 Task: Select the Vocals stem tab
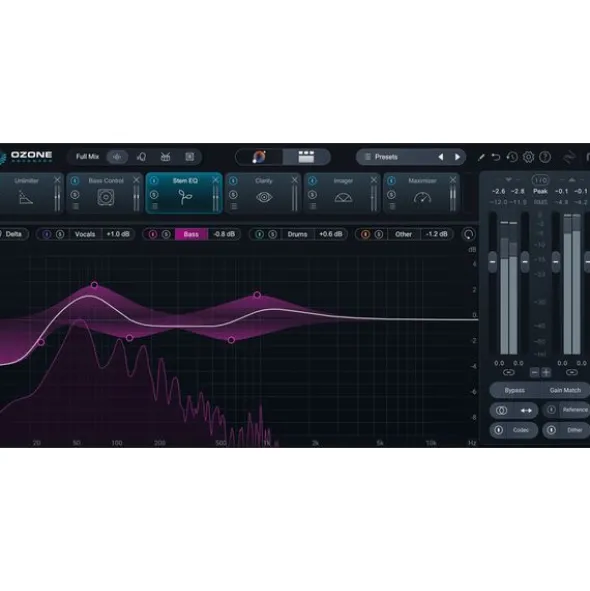coord(85,234)
